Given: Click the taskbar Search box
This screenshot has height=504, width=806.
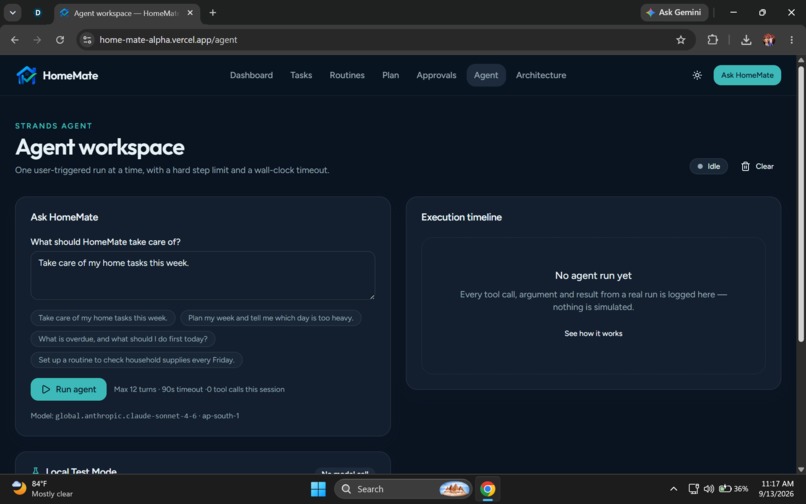Looking at the screenshot, I should coord(402,489).
